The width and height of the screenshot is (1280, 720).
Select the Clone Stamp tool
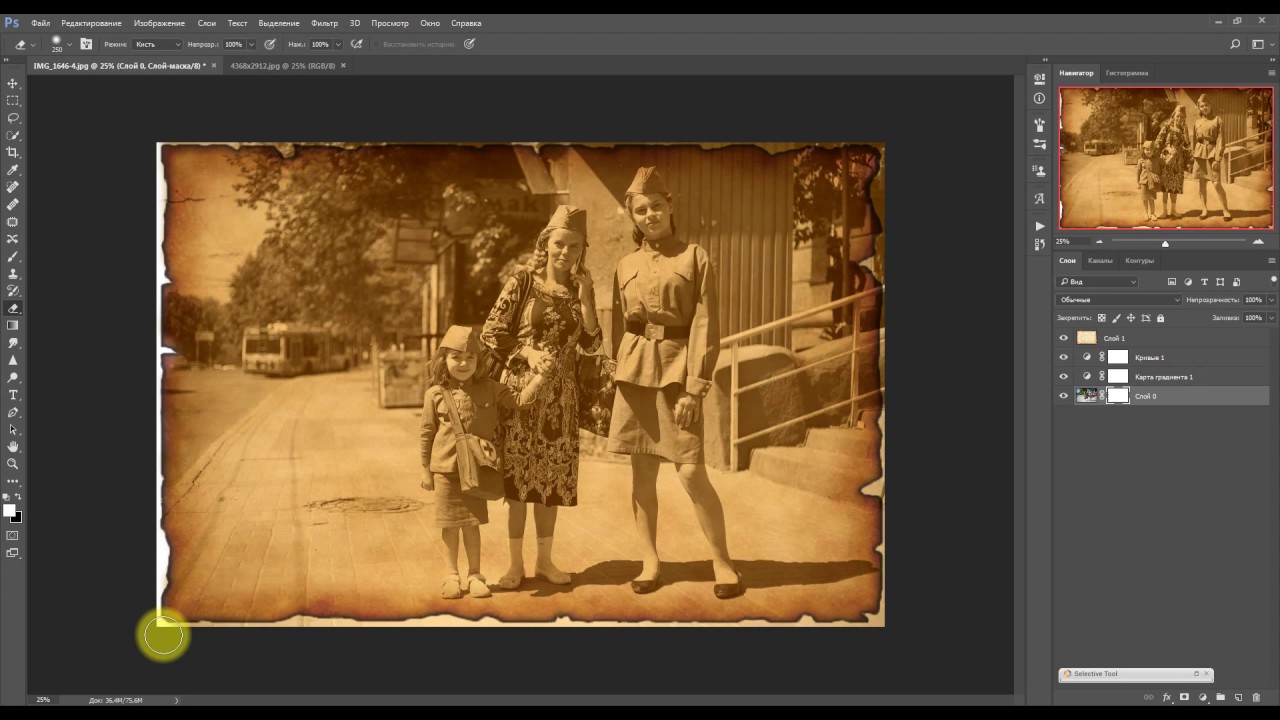point(13,273)
